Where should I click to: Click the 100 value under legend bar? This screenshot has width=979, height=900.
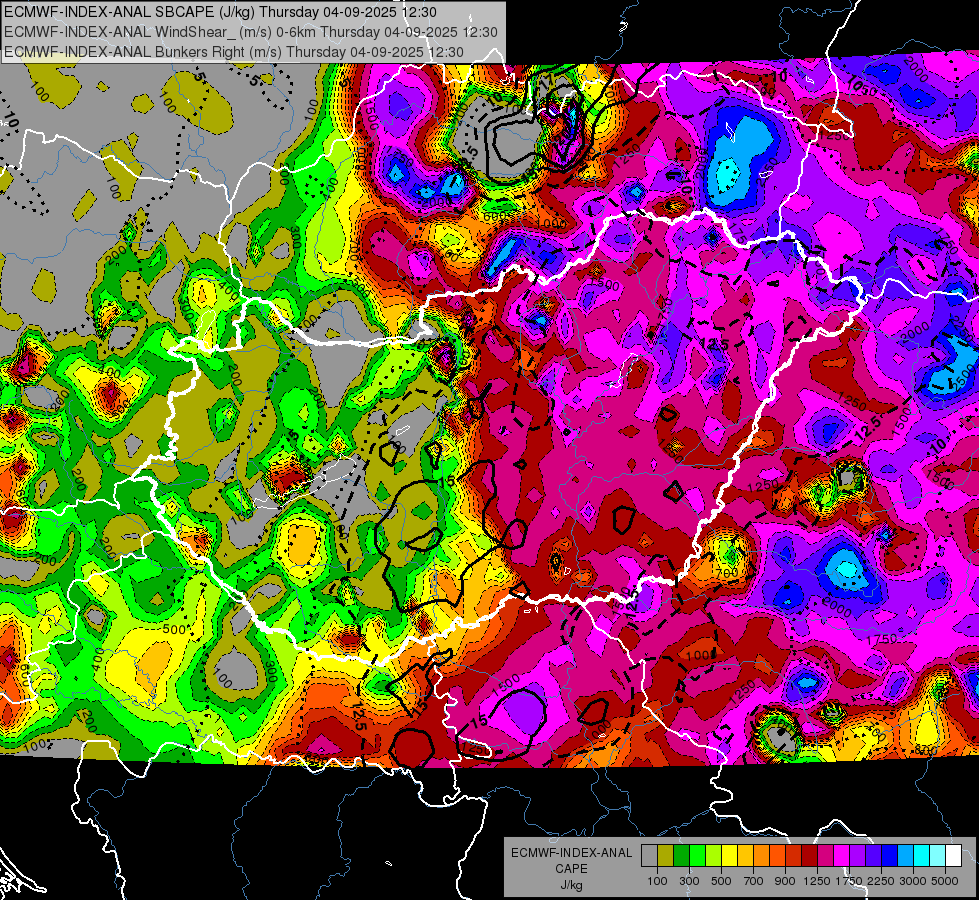(657, 881)
